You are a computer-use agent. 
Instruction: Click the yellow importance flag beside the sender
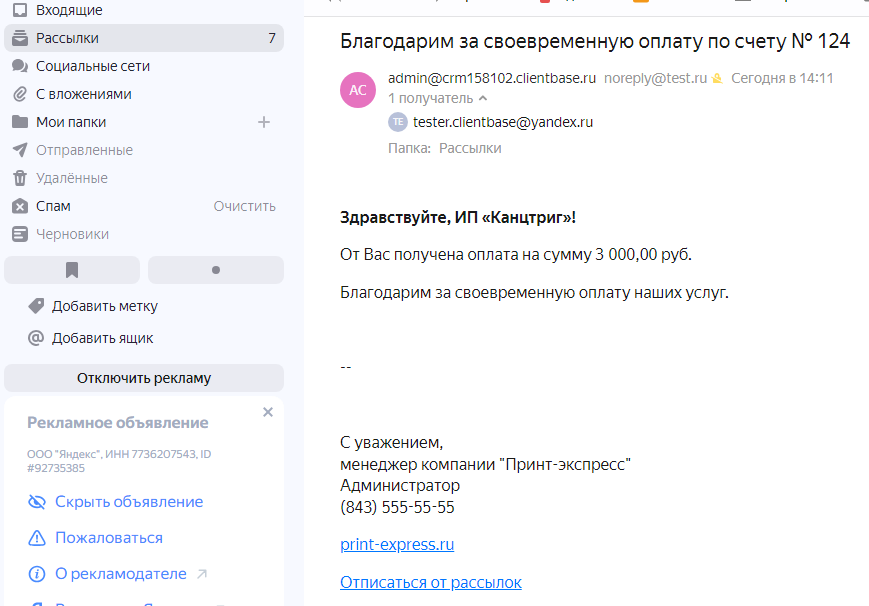click(x=717, y=78)
